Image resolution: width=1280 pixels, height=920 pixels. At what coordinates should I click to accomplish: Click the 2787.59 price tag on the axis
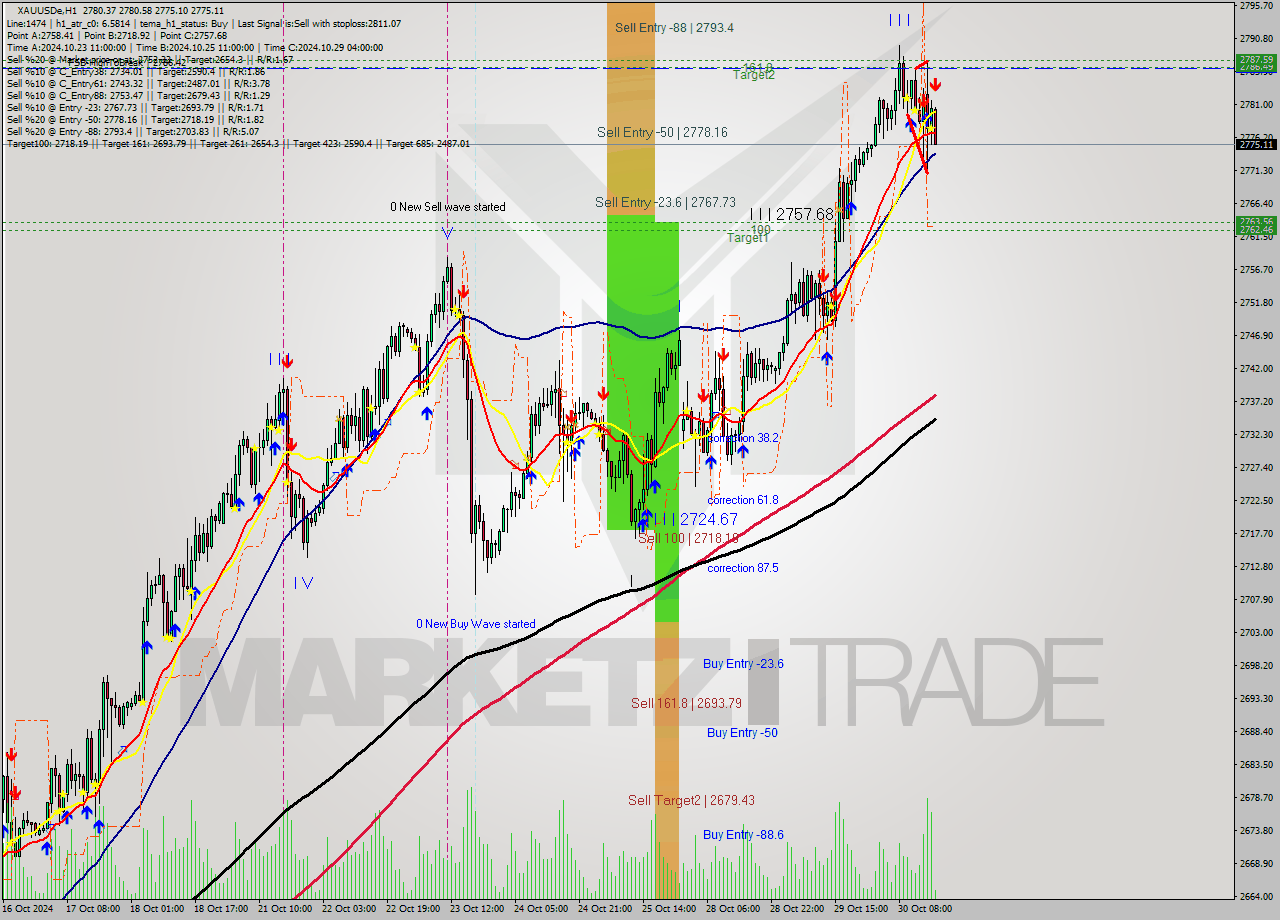click(1256, 60)
